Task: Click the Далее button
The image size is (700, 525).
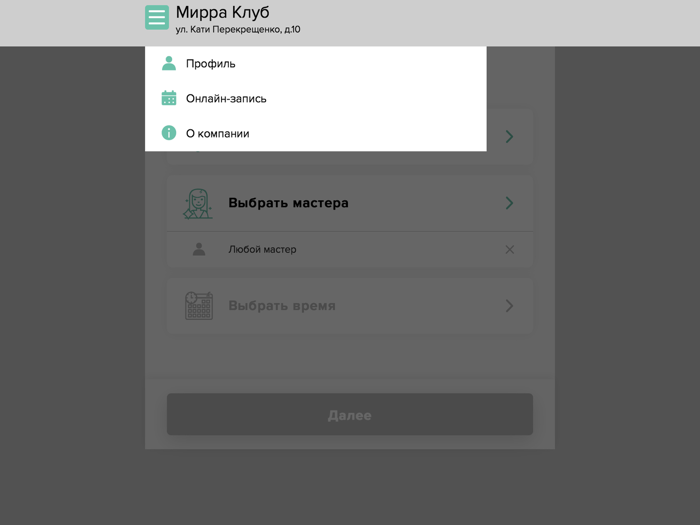Action: (x=350, y=414)
